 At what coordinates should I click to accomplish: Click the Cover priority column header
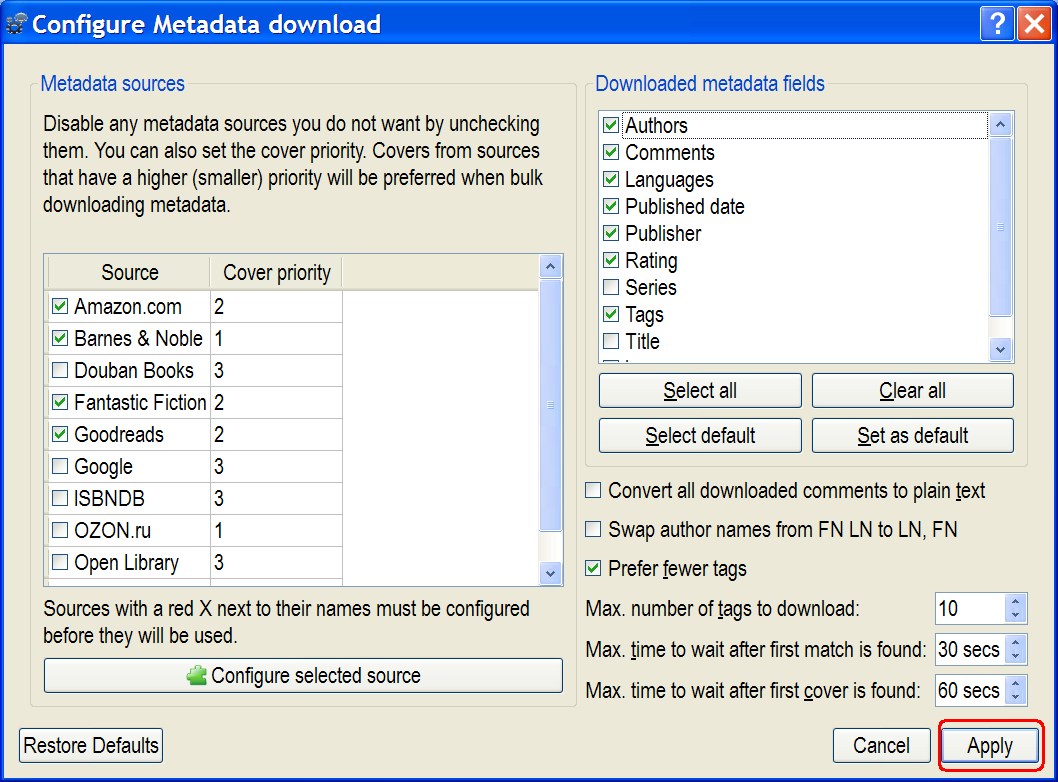pos(276,273)
